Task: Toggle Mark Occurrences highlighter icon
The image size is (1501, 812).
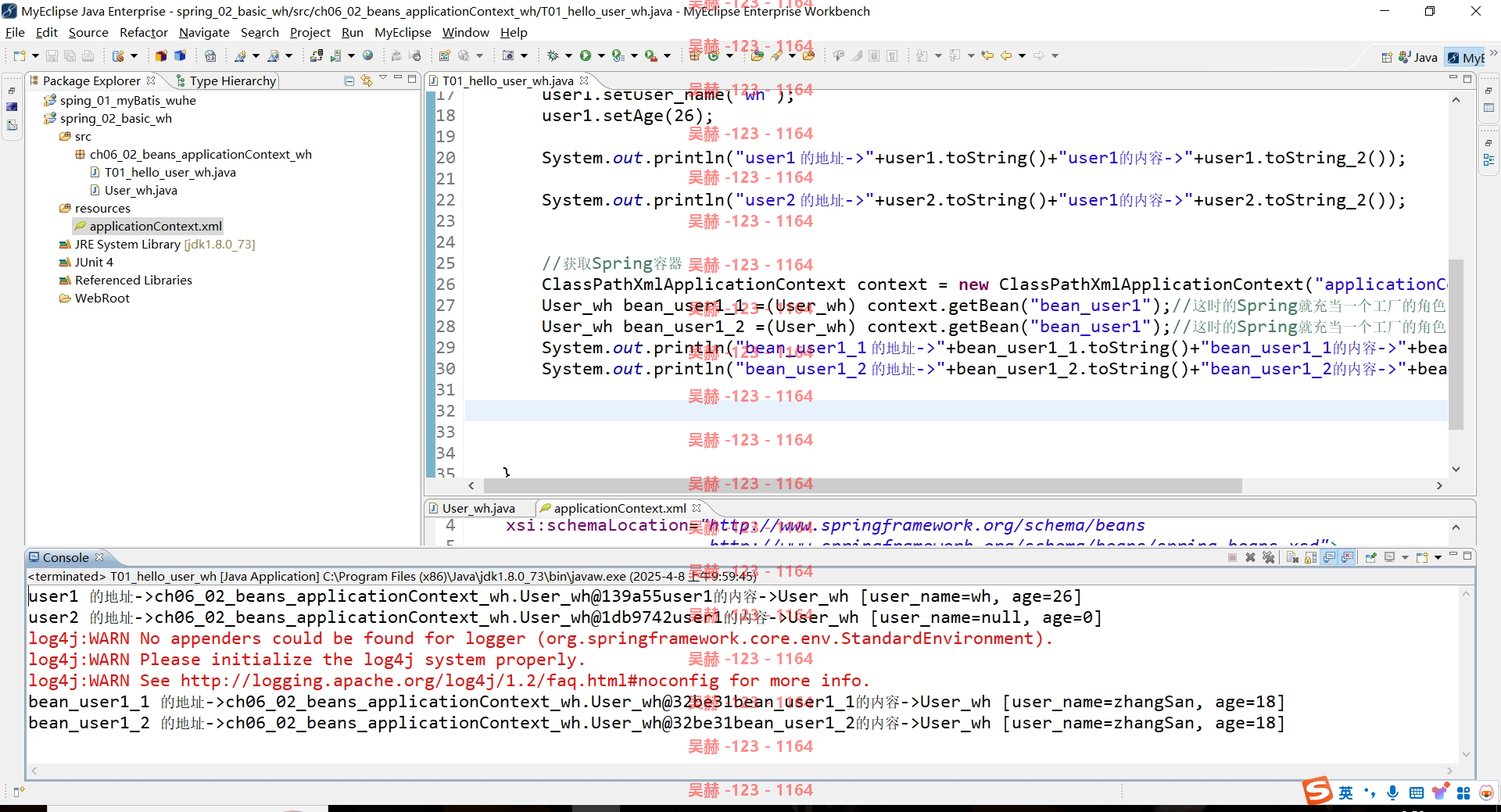Action: click(x=856, y=55)
